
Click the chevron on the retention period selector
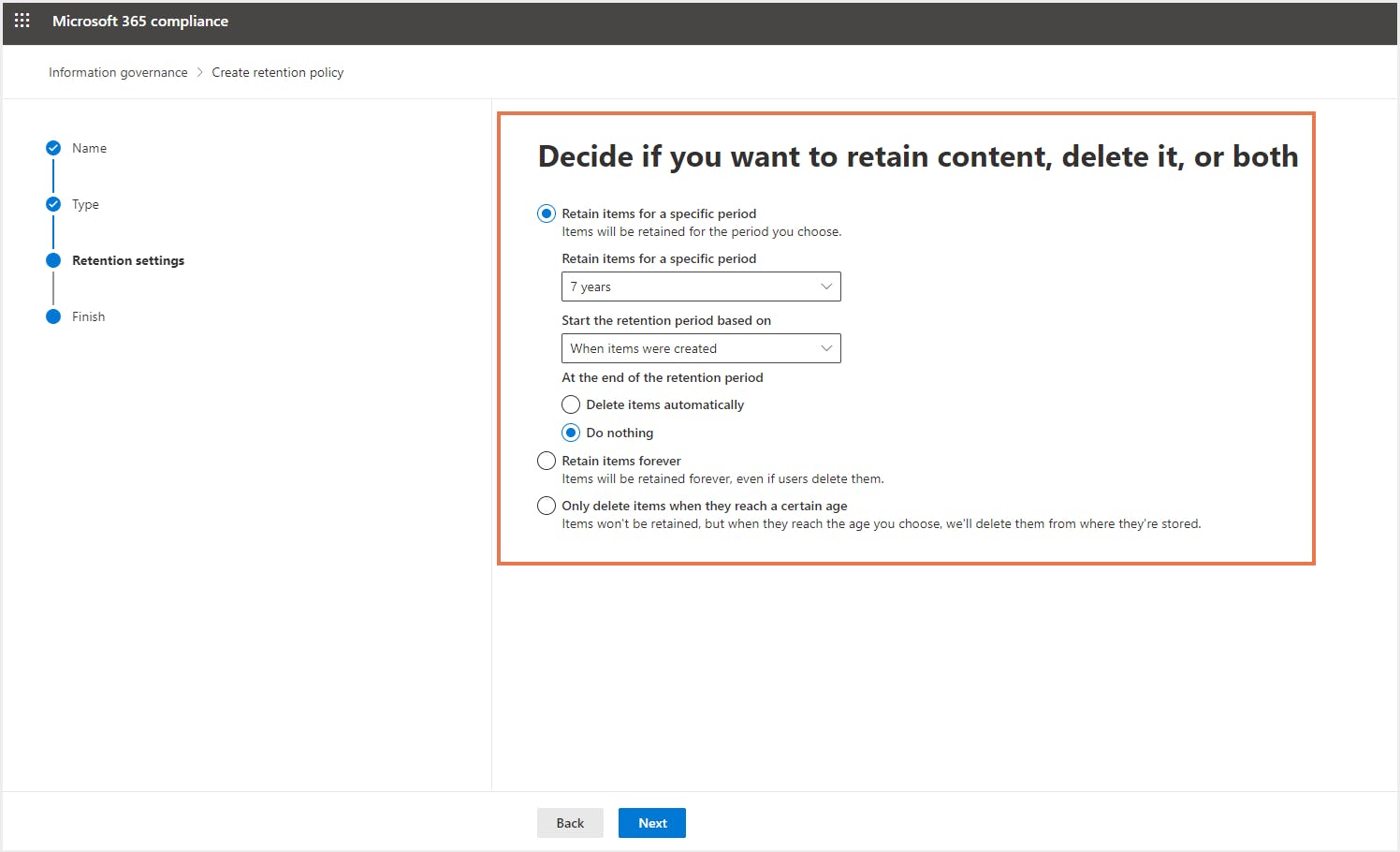coord(825,286)
